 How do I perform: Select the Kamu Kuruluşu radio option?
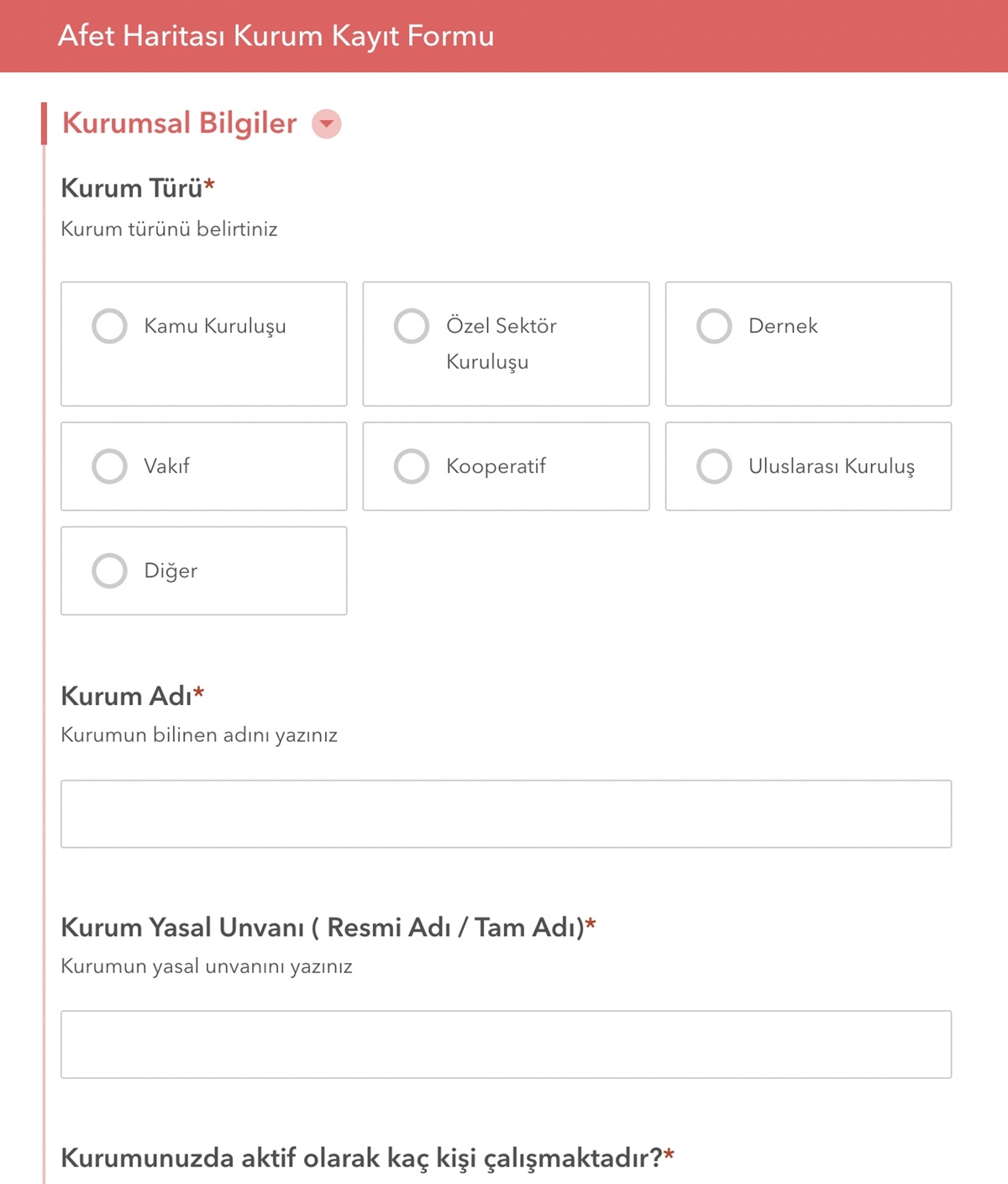[110, 326]
